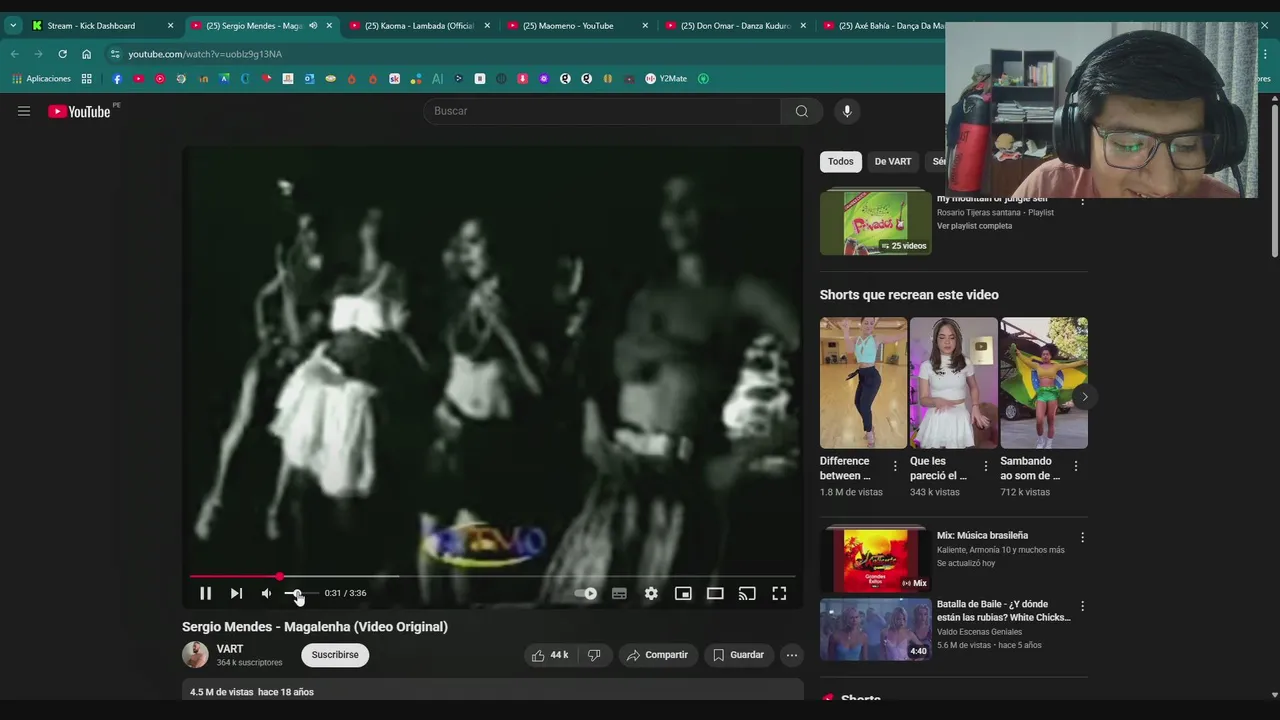The height and width of the screenshot is (720, 1280).
Task: Open the tab groups grid icon
Action: 87,79
